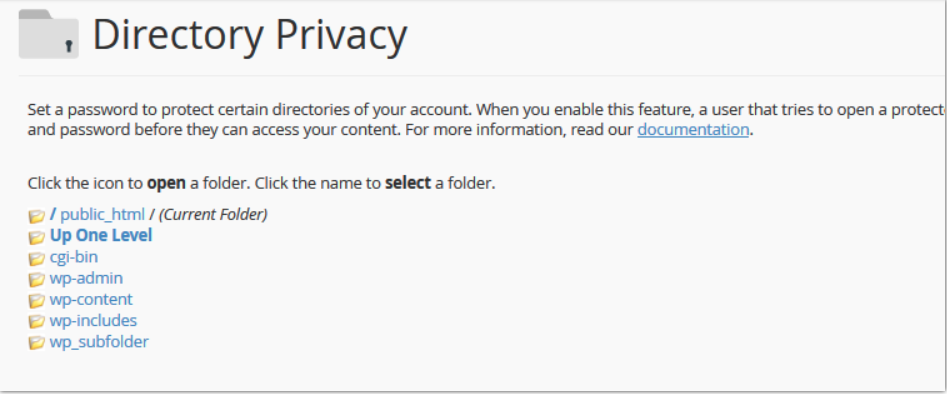Pick the wp_subfolder directory name
This screenshot has width=947, height=394.
coord(99,341)
